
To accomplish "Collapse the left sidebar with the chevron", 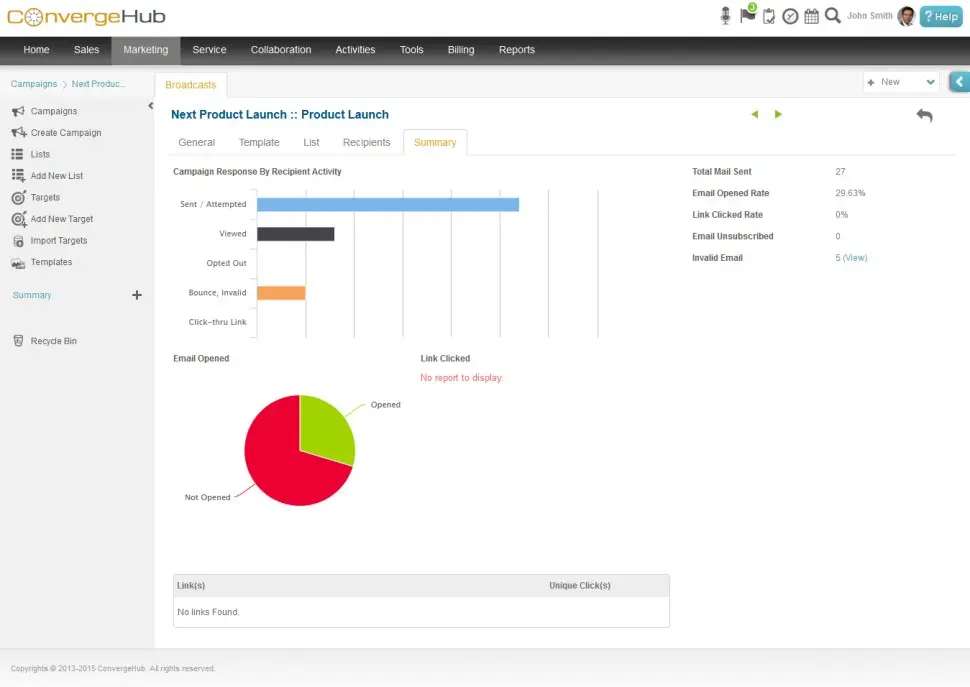I will click(x=150, y=103).
